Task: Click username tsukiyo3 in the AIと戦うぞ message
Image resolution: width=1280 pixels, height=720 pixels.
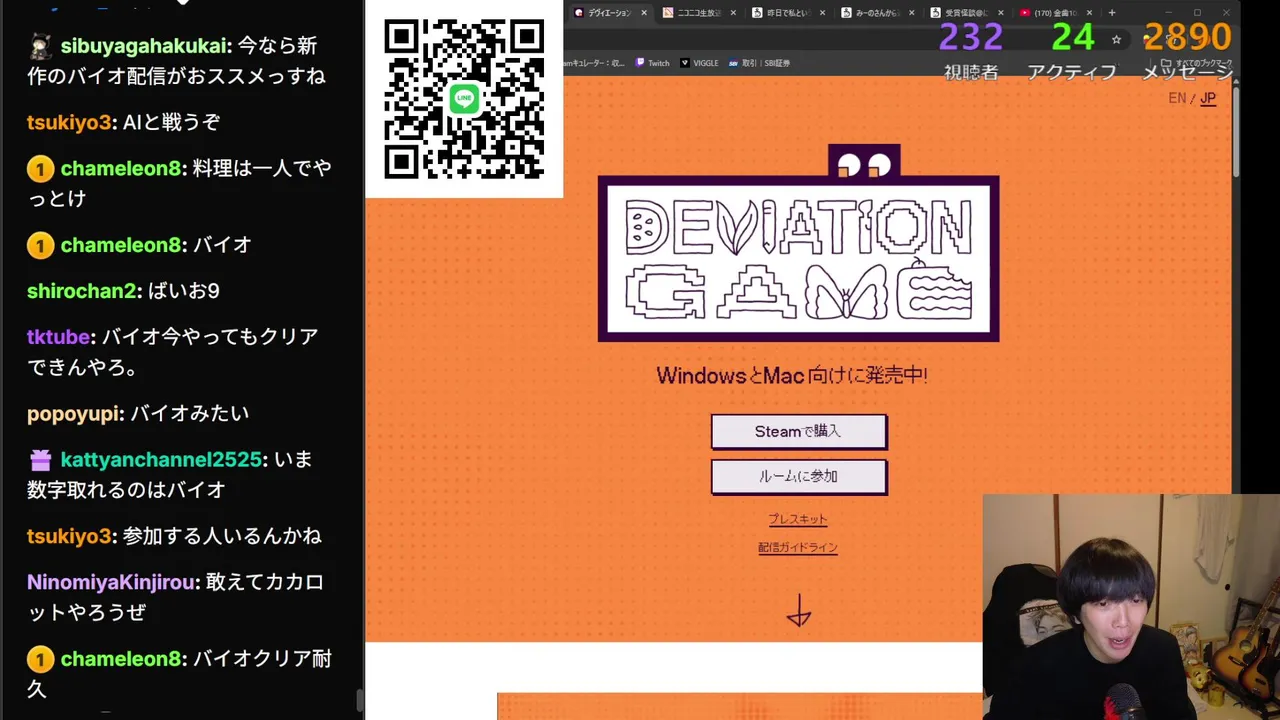Action: pyautogui.click(x=69, y=122)
